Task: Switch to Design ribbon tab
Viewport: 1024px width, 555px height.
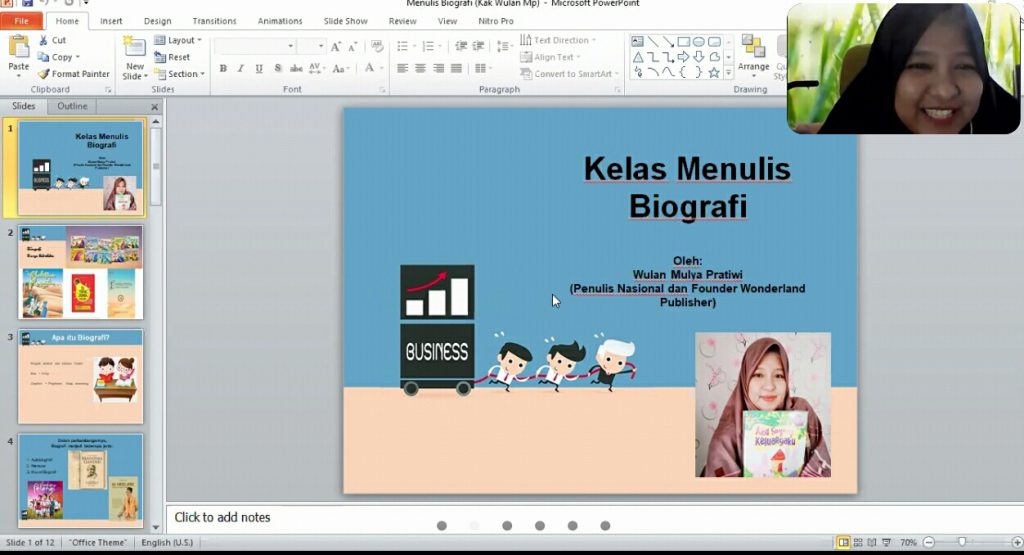Action: (x=157, y=21)
